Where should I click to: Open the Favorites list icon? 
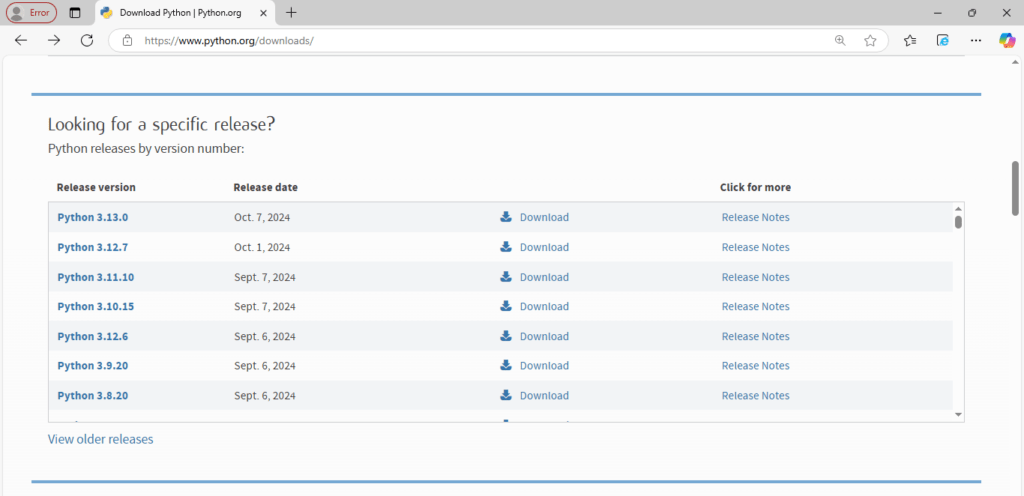point(910,40)
